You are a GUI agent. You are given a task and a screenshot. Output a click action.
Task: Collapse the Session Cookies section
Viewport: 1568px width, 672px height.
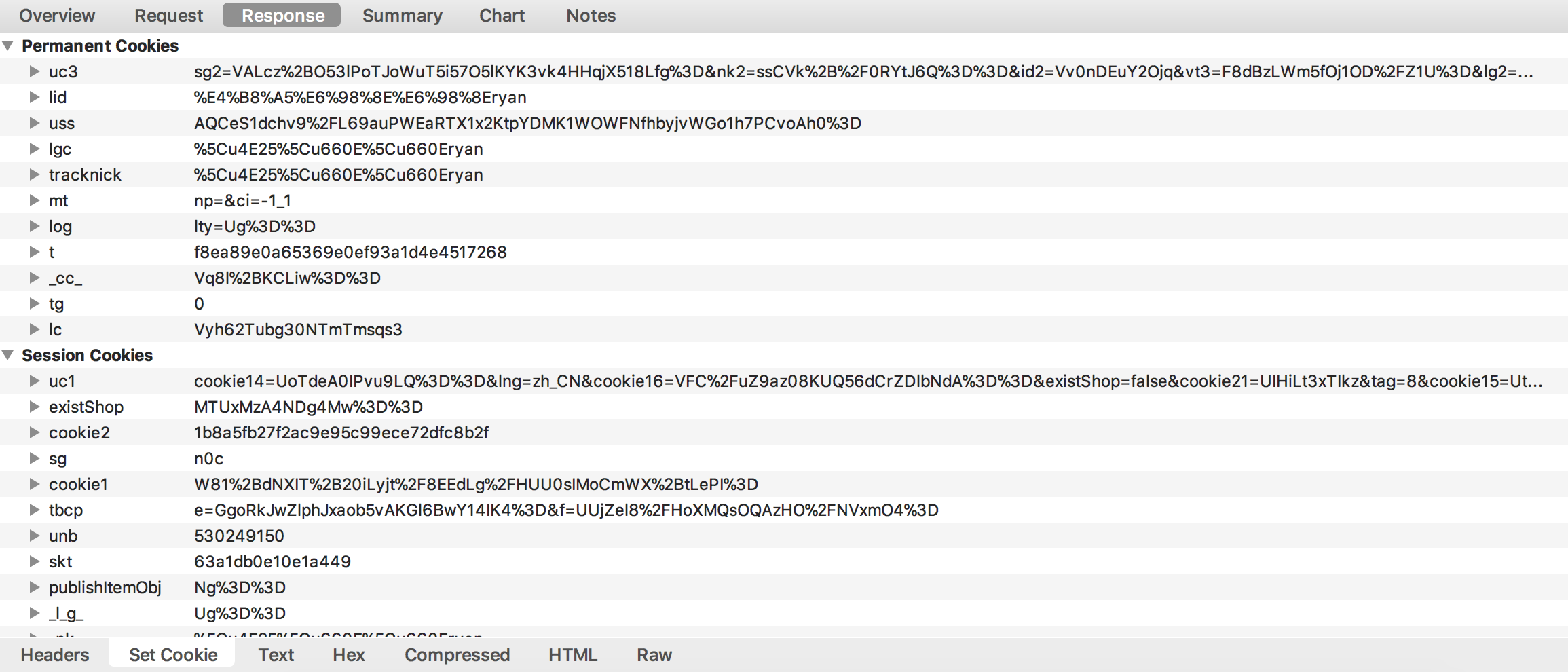pyautogui.click(x=8, y=355)
